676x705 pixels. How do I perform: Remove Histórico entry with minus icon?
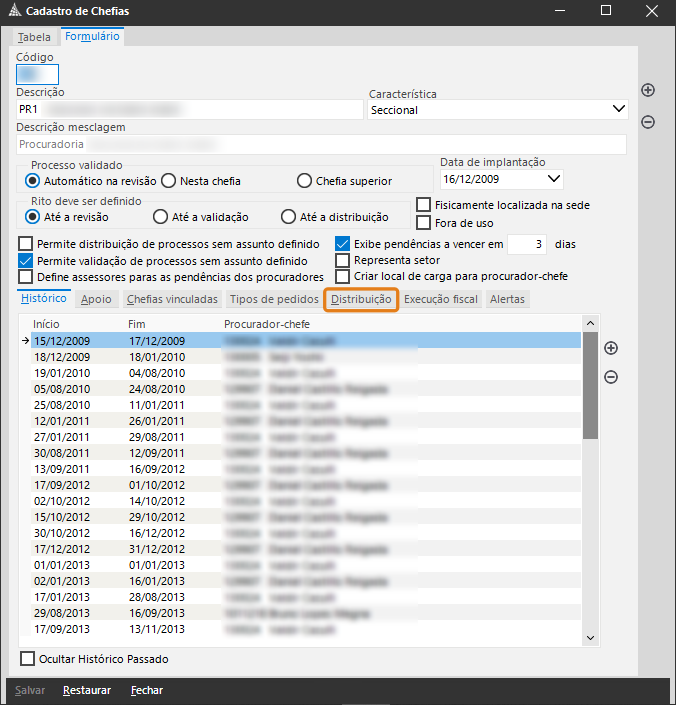[611, 377]
